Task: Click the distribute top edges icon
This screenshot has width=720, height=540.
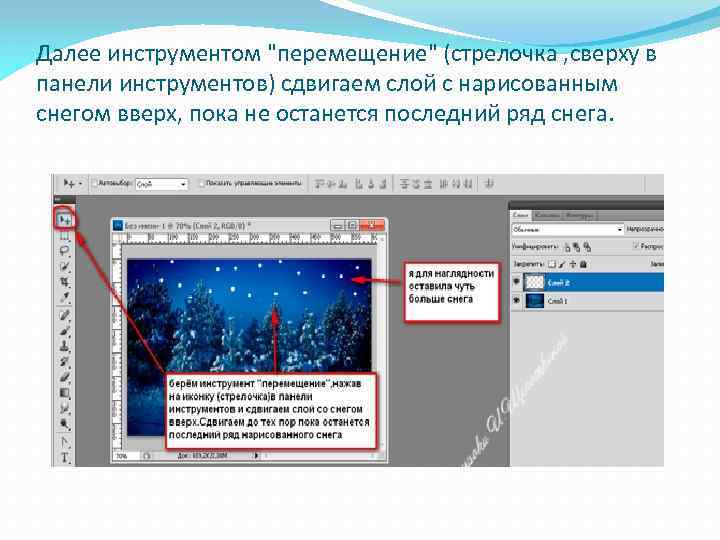Action: 404,184
